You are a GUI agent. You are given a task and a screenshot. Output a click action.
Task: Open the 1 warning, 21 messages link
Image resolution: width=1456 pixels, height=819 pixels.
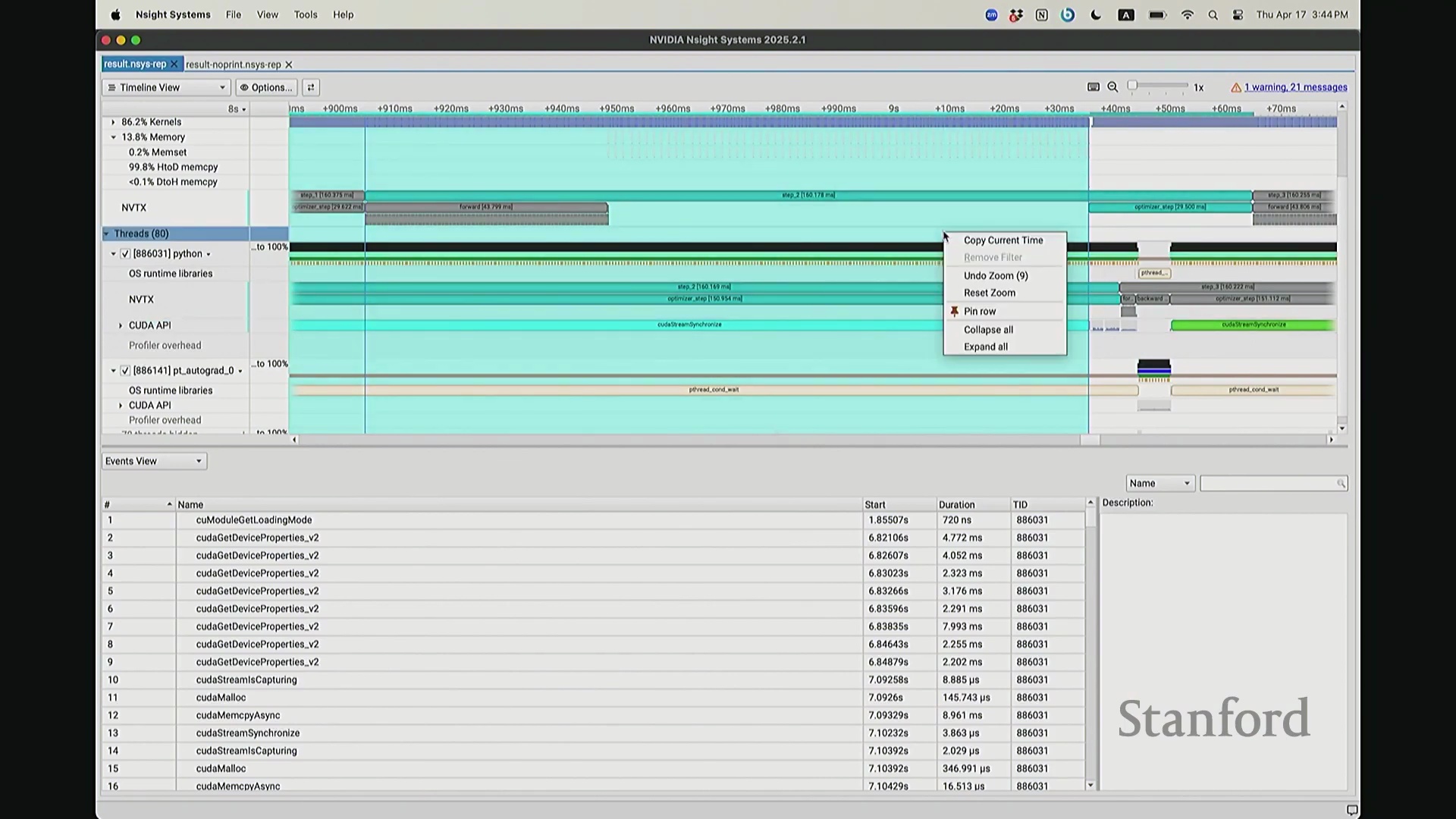point(1295,88)
